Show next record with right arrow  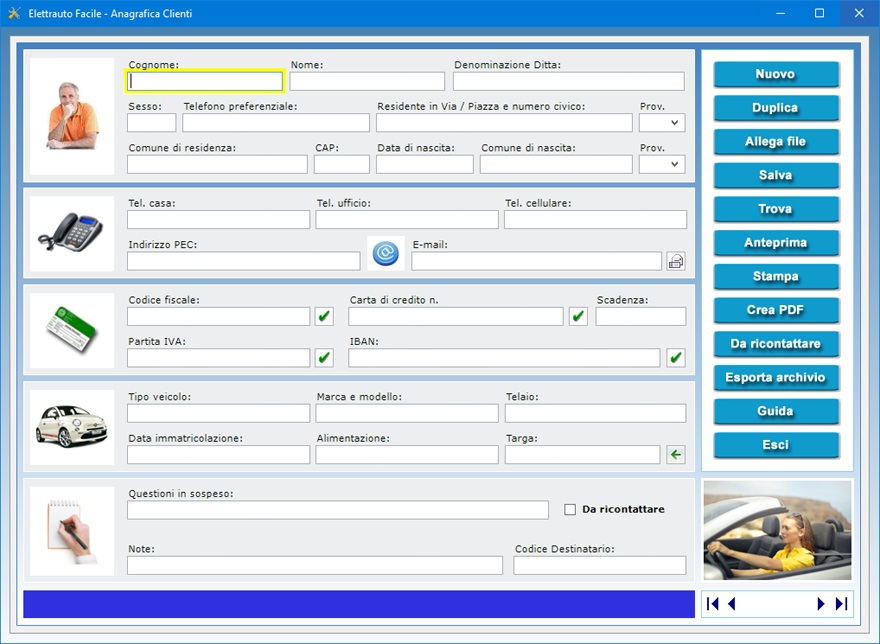point(821,604)
